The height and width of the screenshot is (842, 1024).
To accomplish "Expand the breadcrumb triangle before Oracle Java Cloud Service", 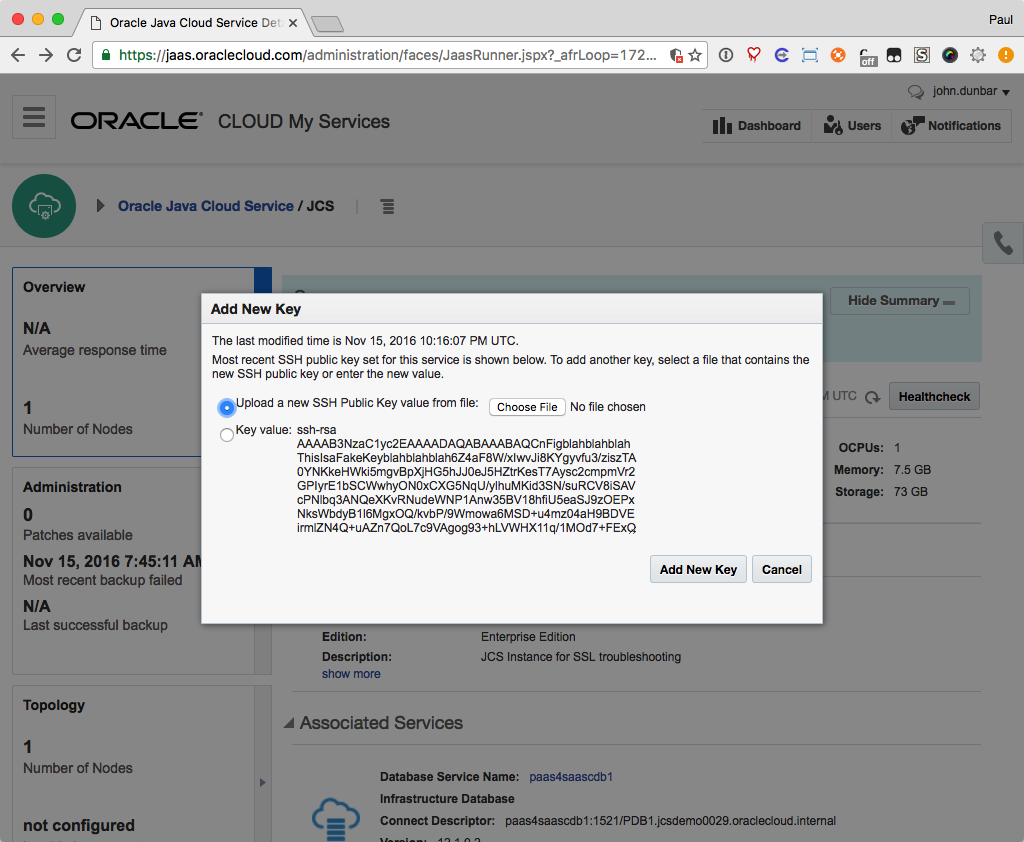I will pos(100,206).
